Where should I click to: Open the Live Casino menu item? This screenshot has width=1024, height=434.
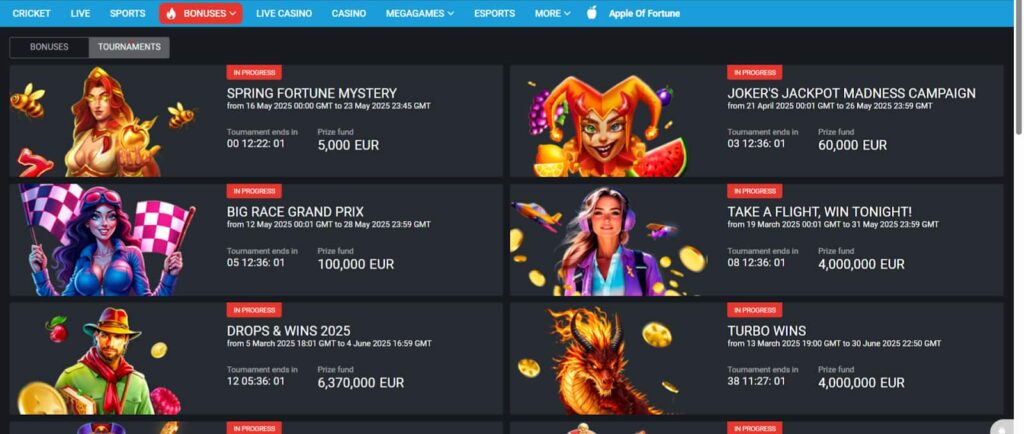[x=283, y=13]
